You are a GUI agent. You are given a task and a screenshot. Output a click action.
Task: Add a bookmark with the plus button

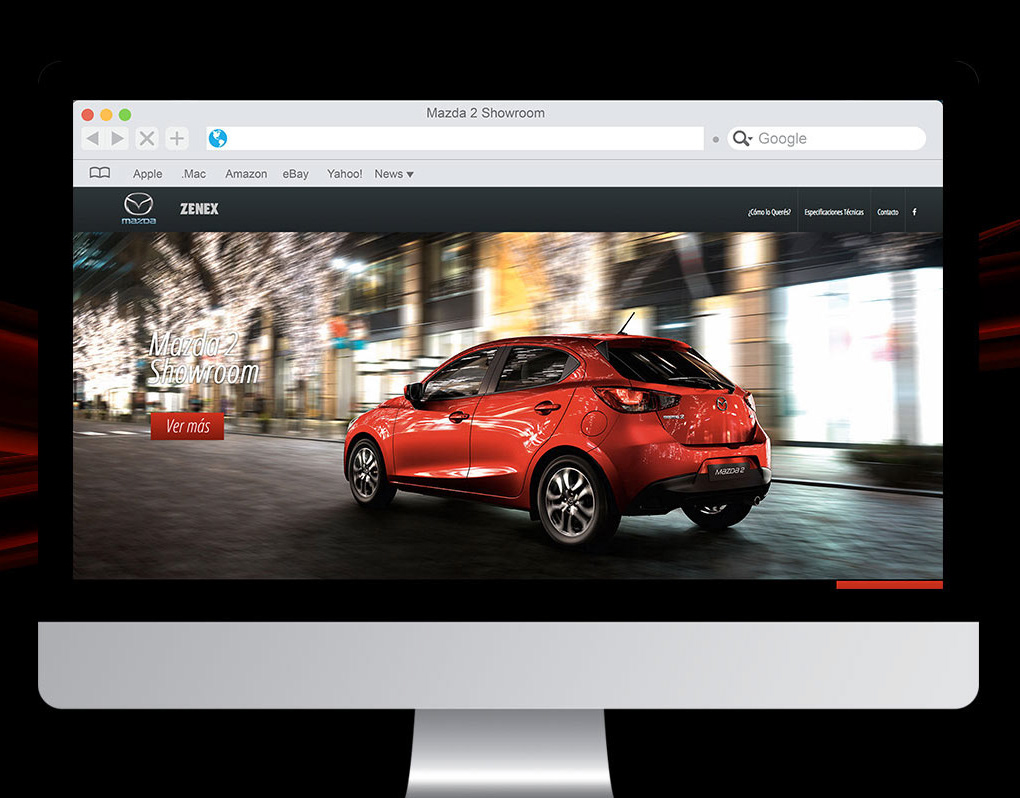pyautogui.click(x=176, y=139)
